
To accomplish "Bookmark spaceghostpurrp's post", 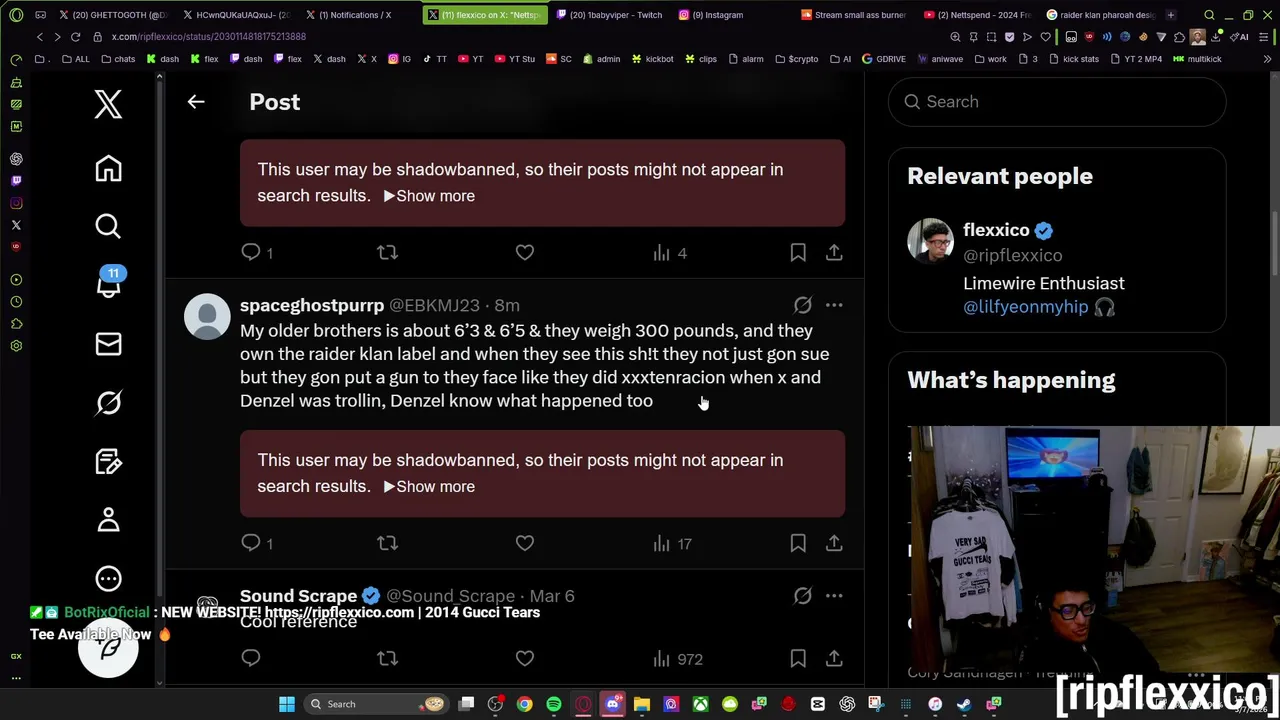I will pos(798,543).
